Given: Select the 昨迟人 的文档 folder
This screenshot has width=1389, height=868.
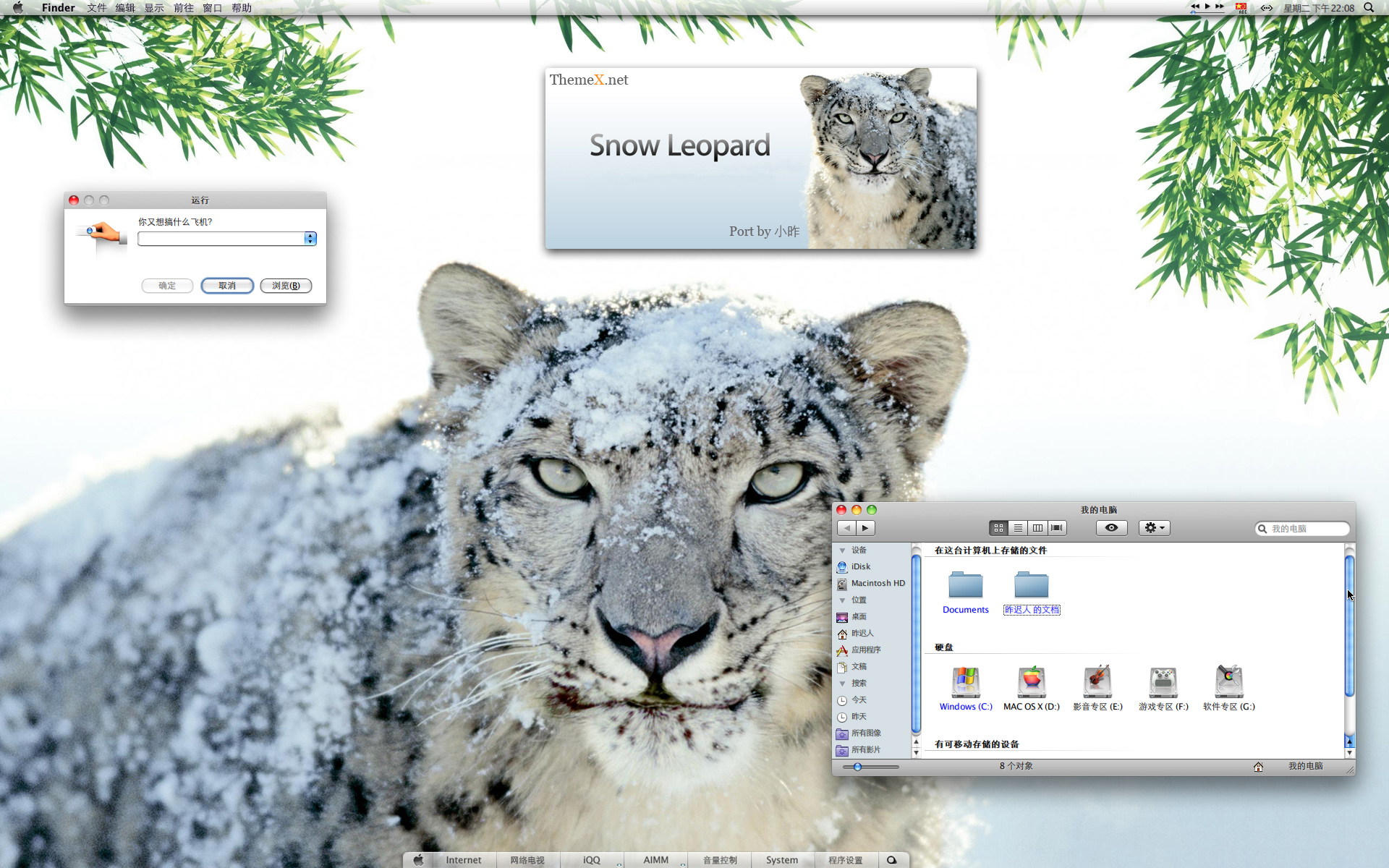Looking at the screenshot, I should coord(1032,592).
